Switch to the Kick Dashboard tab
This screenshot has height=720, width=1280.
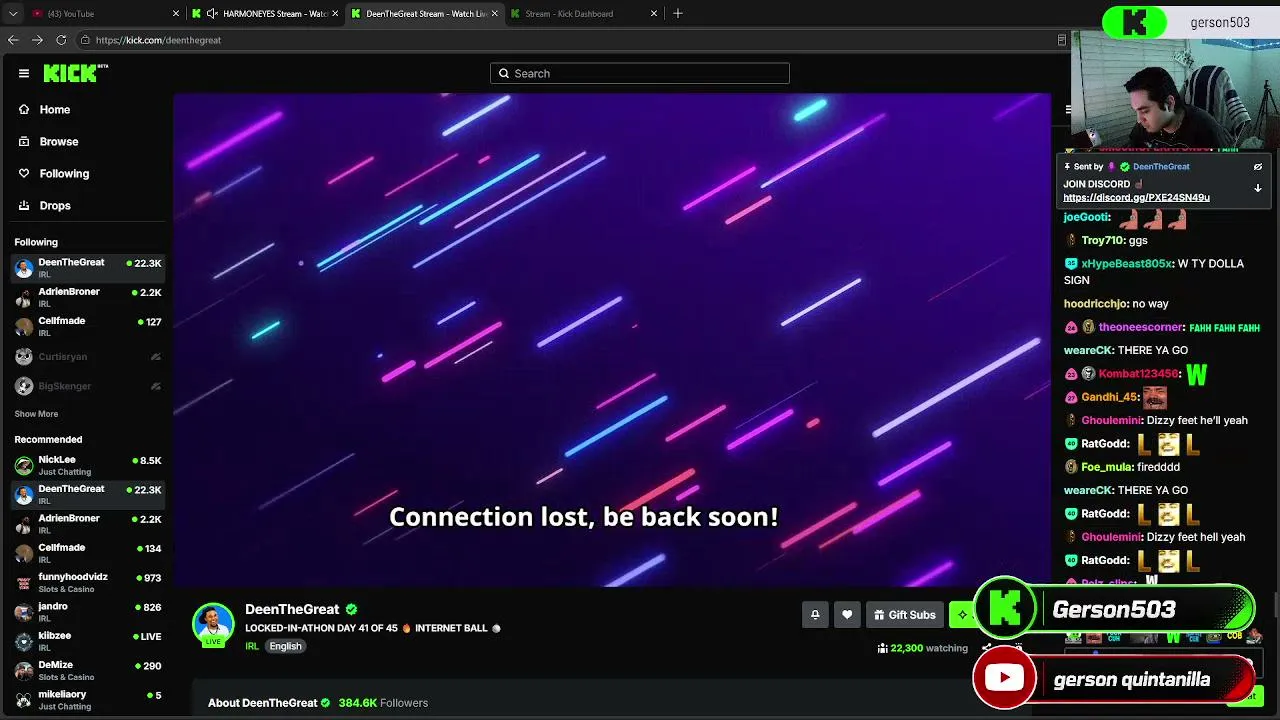[x=584, y=13]
